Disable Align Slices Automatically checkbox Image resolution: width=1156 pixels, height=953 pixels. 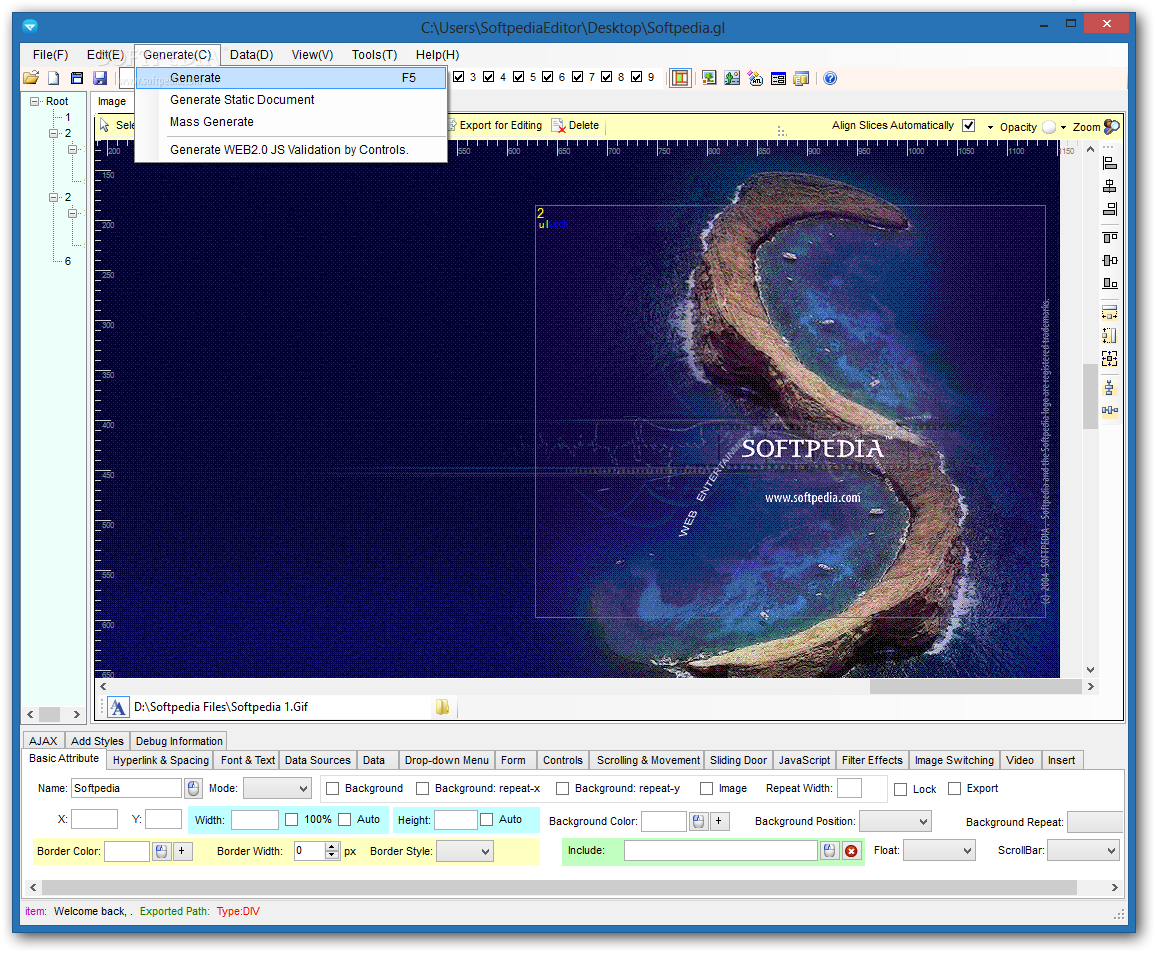[969, 125]
